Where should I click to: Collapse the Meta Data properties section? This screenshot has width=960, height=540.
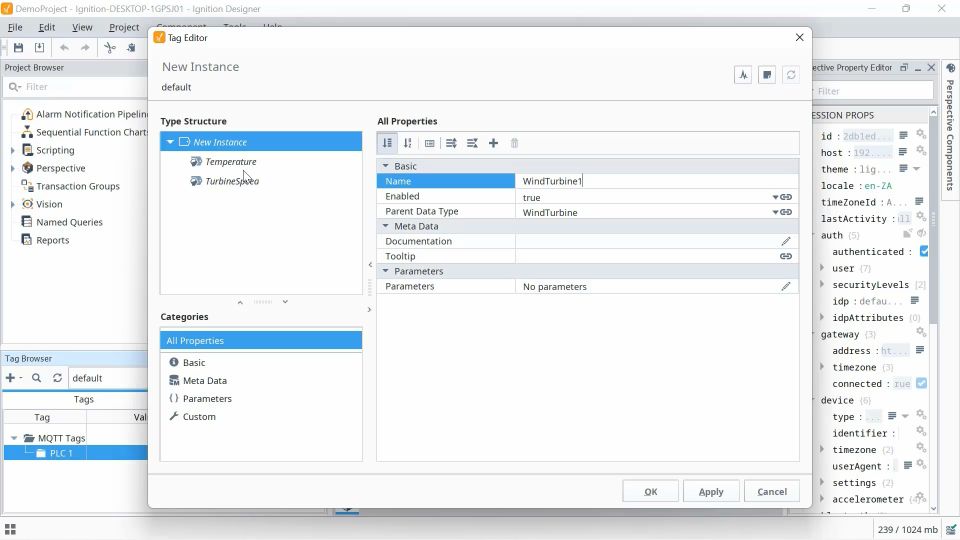[386, 226]
